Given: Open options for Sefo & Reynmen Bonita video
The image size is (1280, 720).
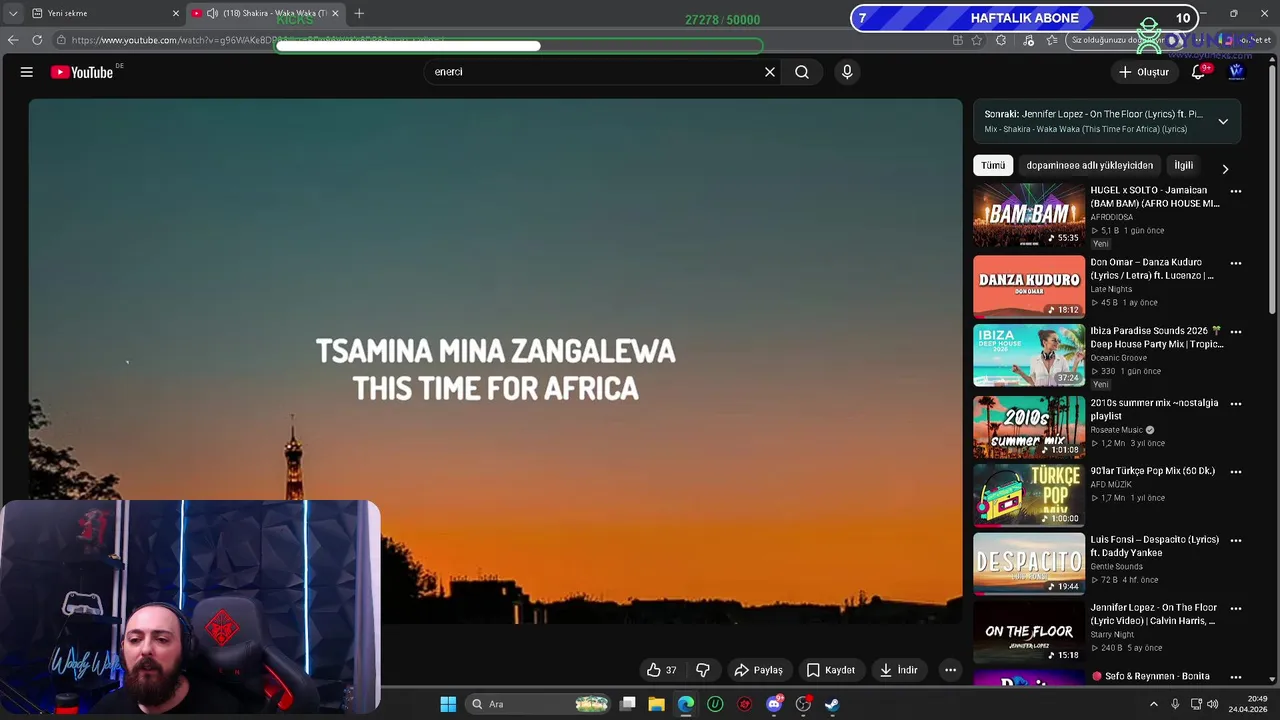Looking at the screenshot, I should tap(1236, 677).
